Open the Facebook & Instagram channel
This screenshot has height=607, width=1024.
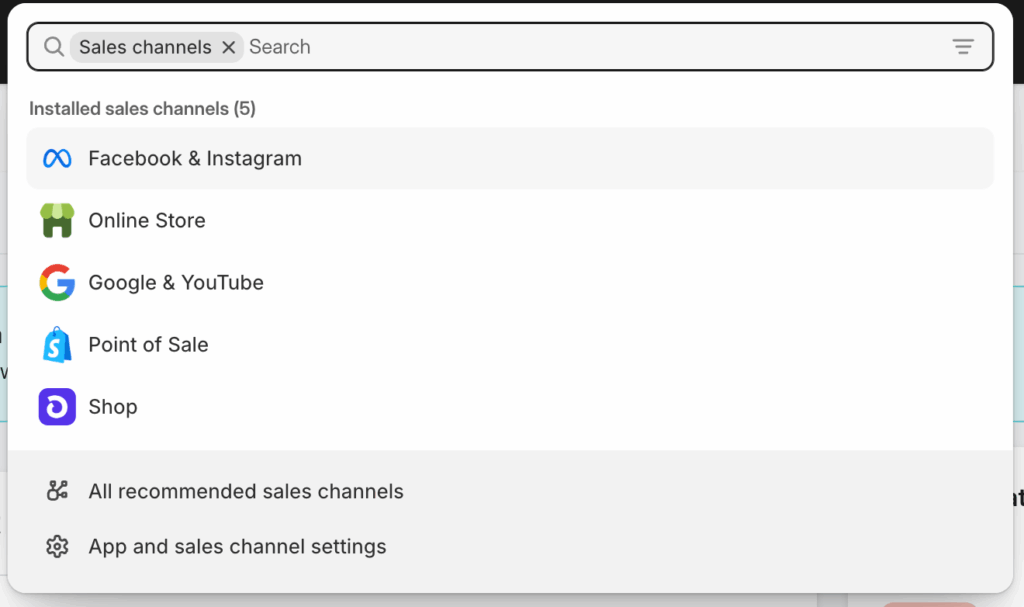(x=195, y=159)
